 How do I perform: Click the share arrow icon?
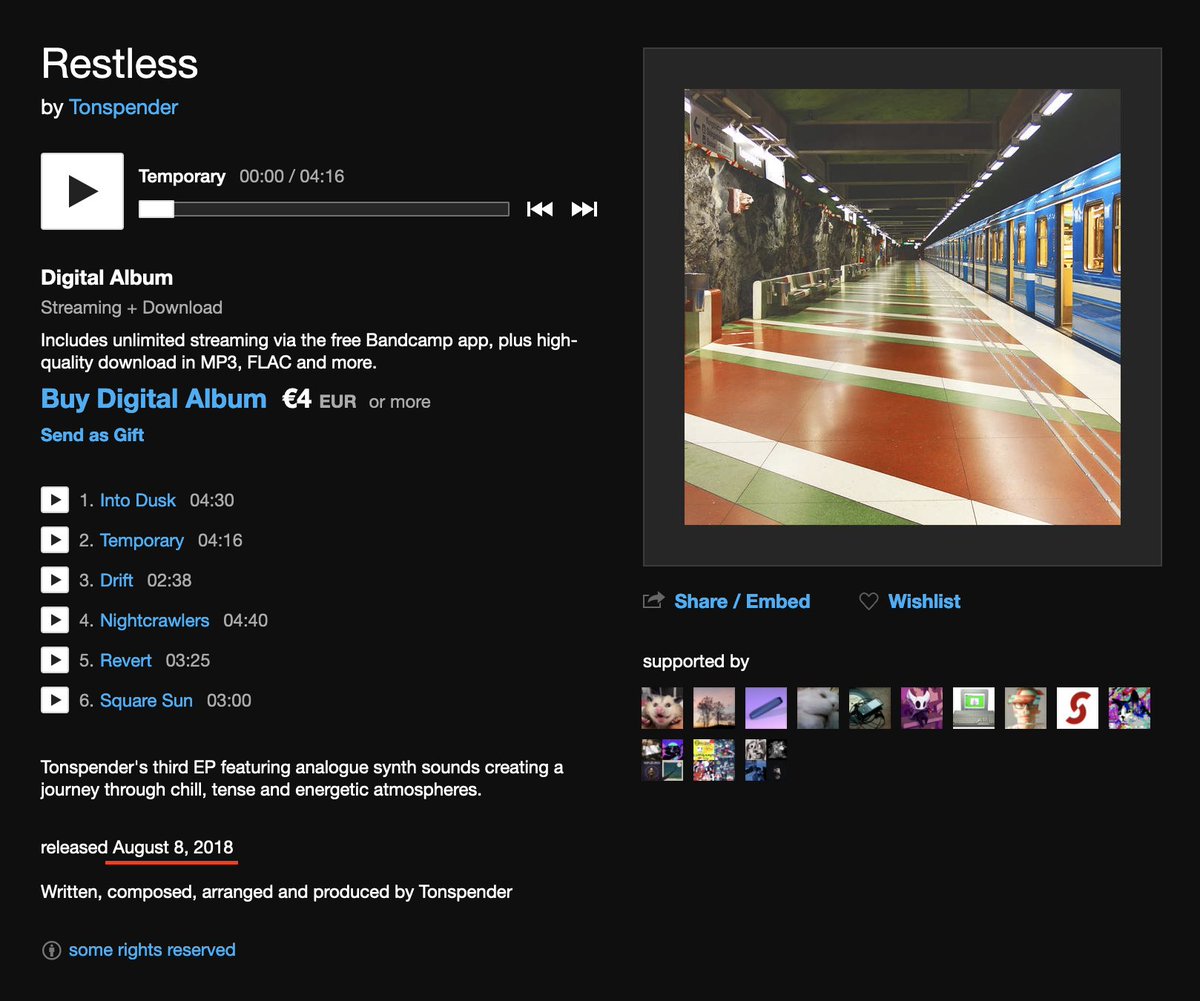(x=654, y=601)
